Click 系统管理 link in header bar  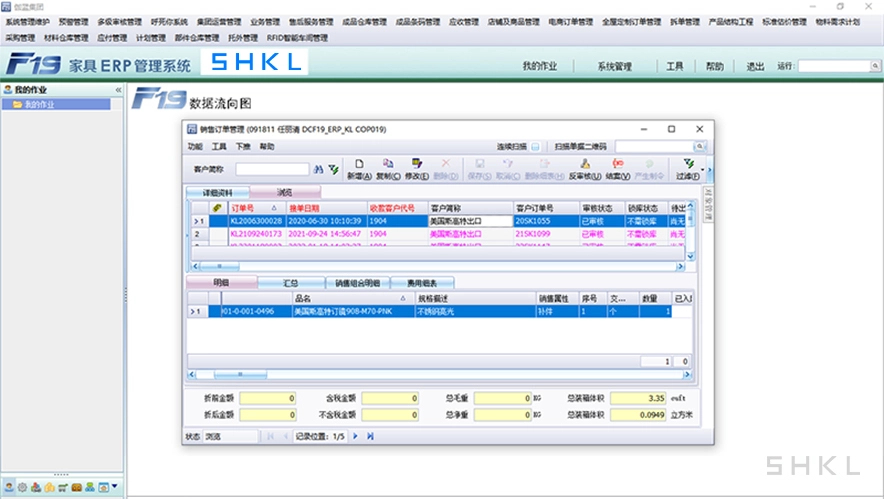pos(615,67)
